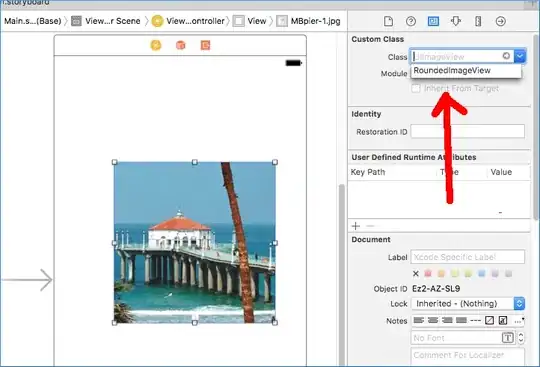The height and width of the screenshot is (367, 540).
Task: Open the Connections inspector arrow icon
Action: pos(500,21)
